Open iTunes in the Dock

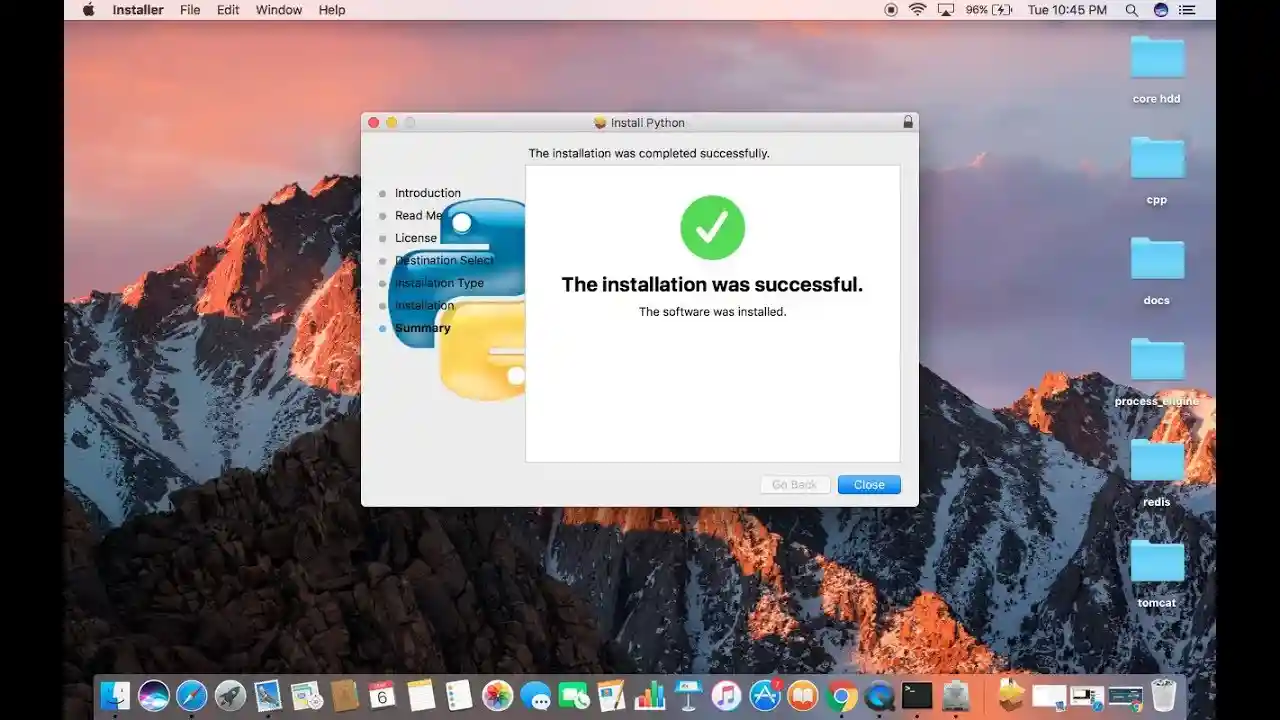tap(726, 695)
